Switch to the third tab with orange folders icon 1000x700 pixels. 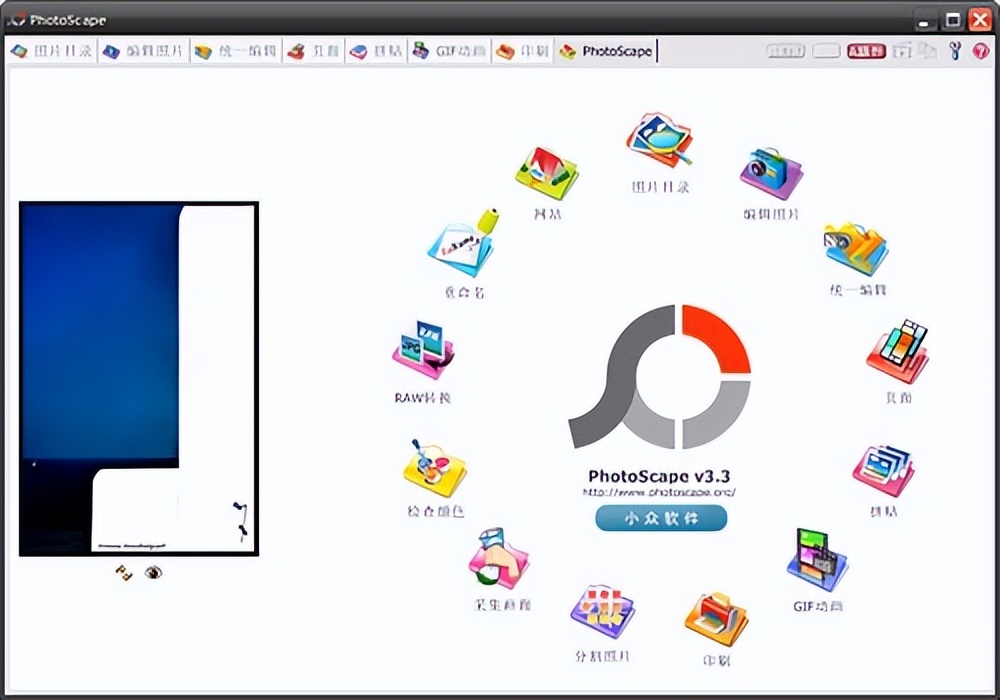pos(236,51)
